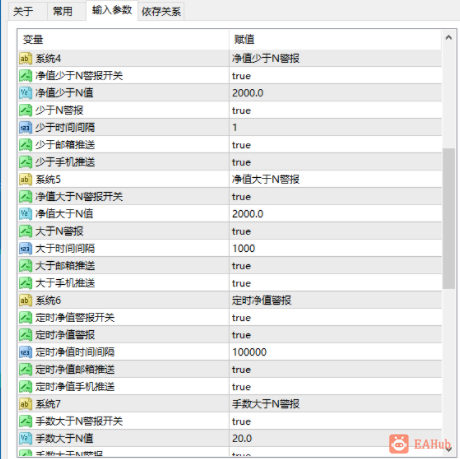Click the double icon of 净值少于N值
The image size is (460, 459).
[x=25, y=93]
